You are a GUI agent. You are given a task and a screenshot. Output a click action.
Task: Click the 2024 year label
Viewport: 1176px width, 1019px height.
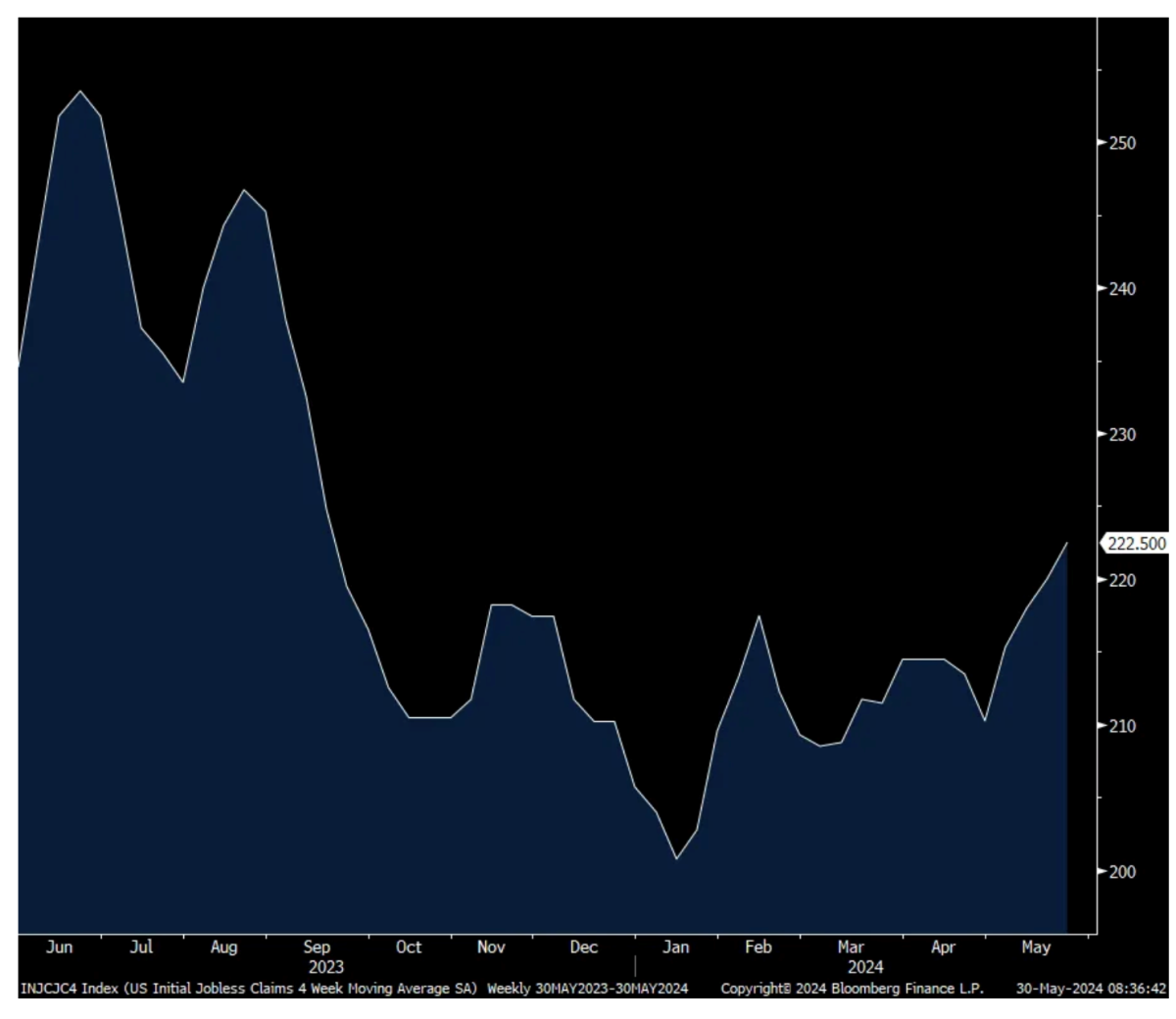tap(865, 967)
